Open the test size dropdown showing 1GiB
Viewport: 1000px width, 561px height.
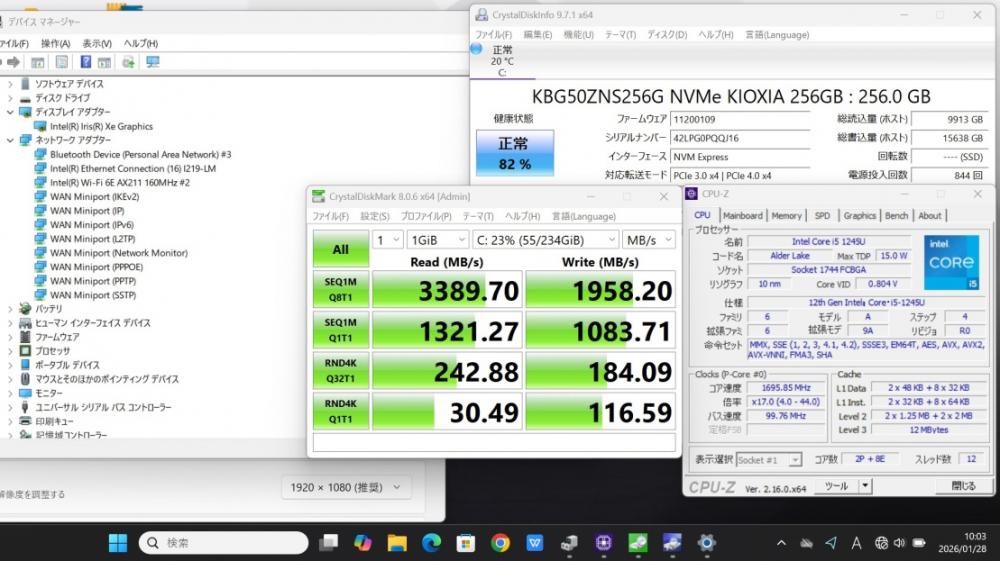pos(438,240)
